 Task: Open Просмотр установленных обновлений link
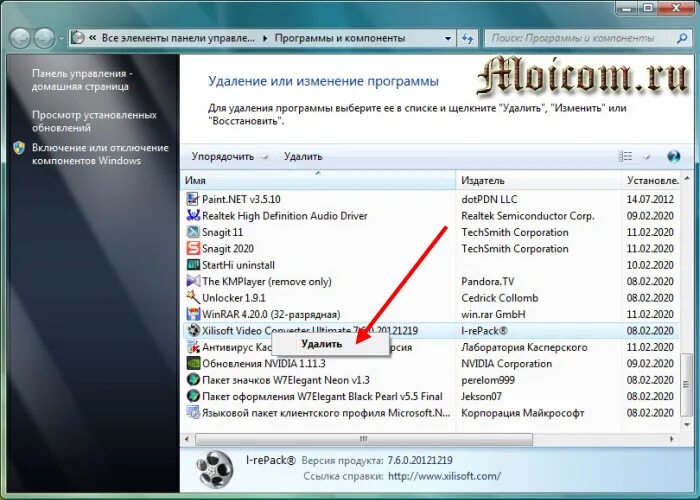click(x=94, y=121)
